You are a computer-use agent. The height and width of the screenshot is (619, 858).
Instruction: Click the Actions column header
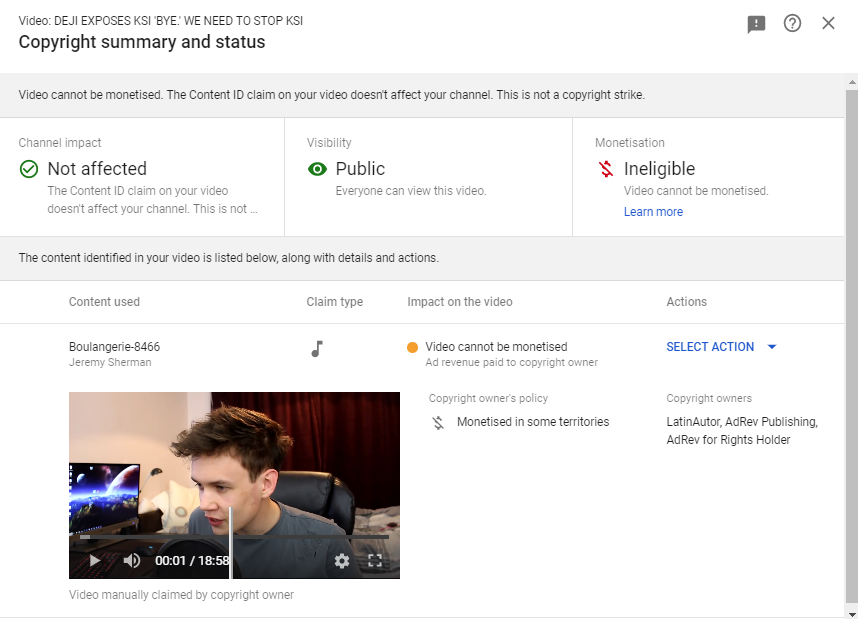point(686,302)
